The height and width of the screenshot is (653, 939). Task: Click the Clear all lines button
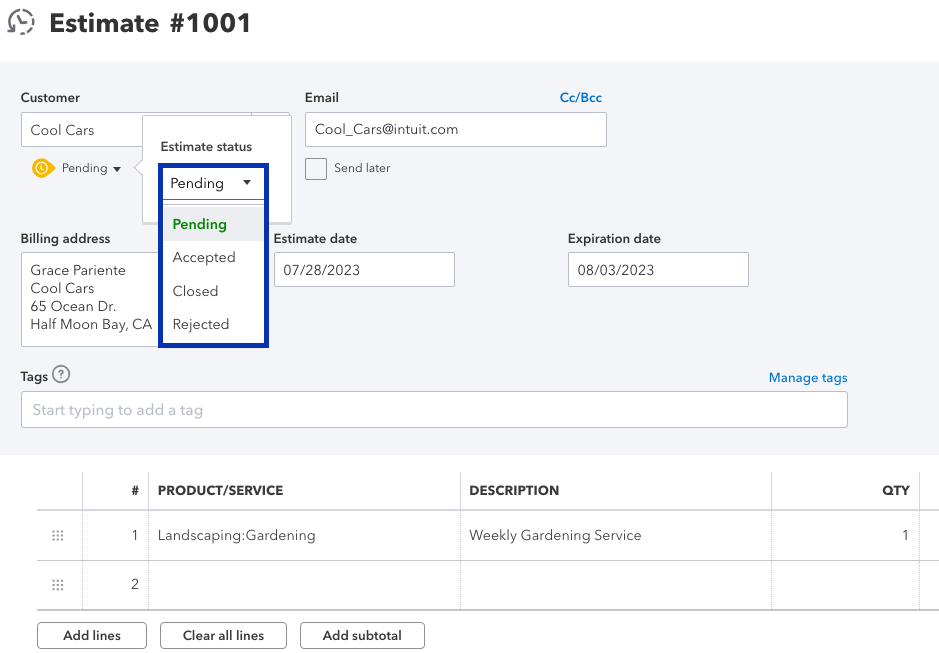pos(223,635)
